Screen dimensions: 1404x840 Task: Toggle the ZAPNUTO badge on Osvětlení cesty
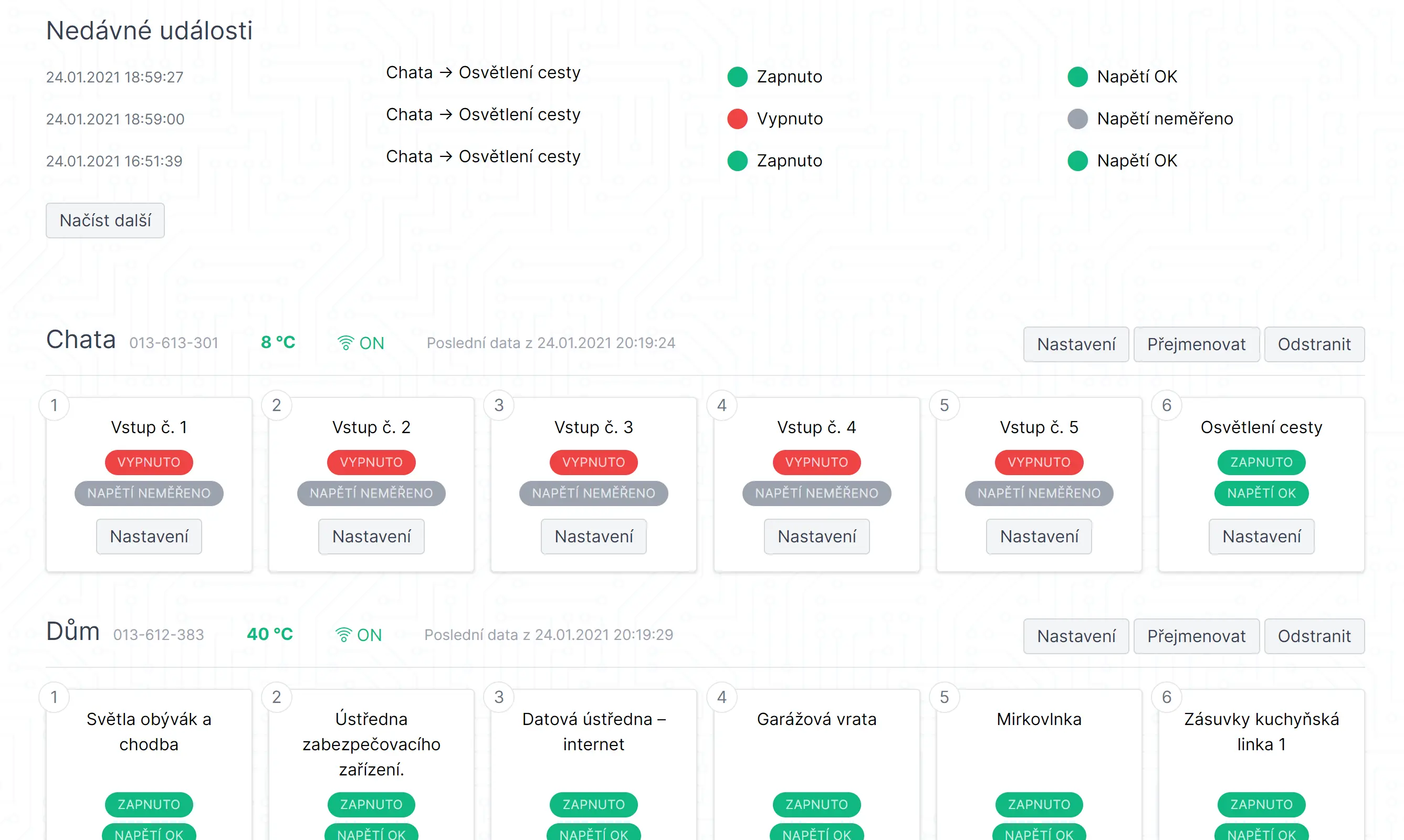[1261, 463]
